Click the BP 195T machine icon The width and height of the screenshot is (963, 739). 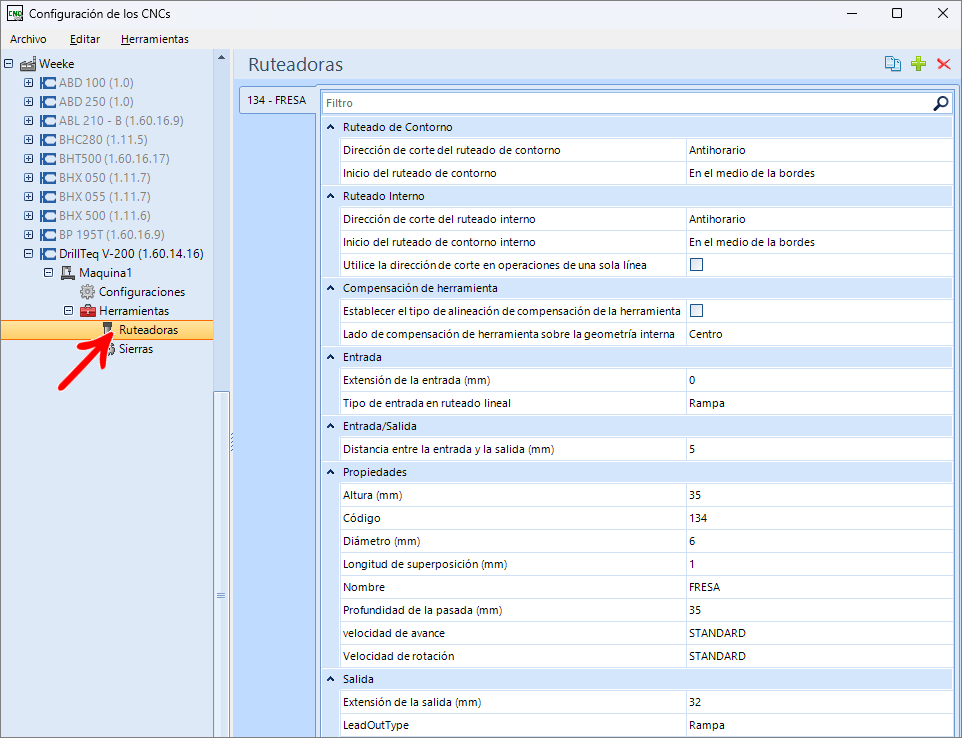pos(48,235)
